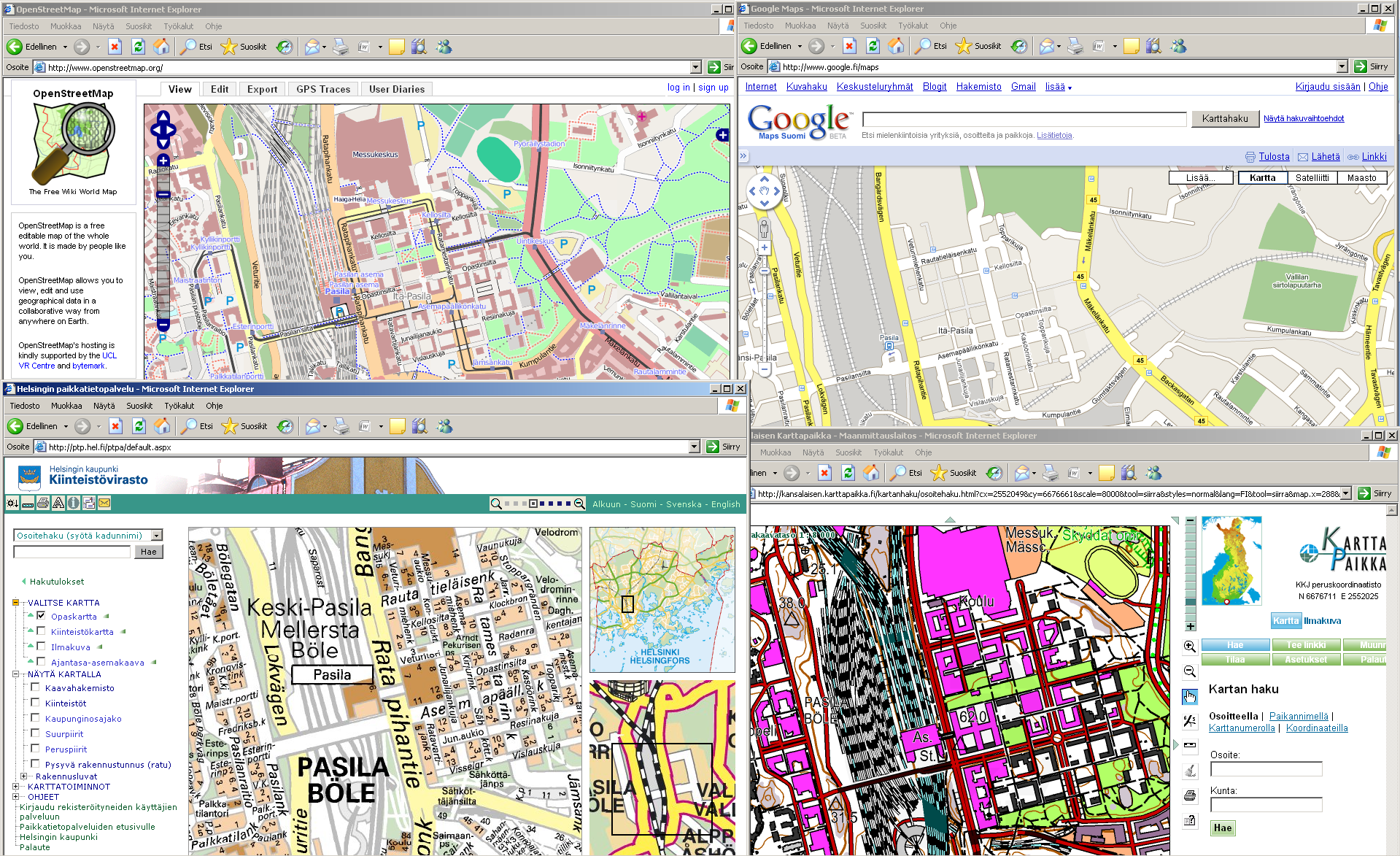The image size is (1400, 856).
Task: Click Karttapaikka printer icon
Action: (x=1190, y=795)
